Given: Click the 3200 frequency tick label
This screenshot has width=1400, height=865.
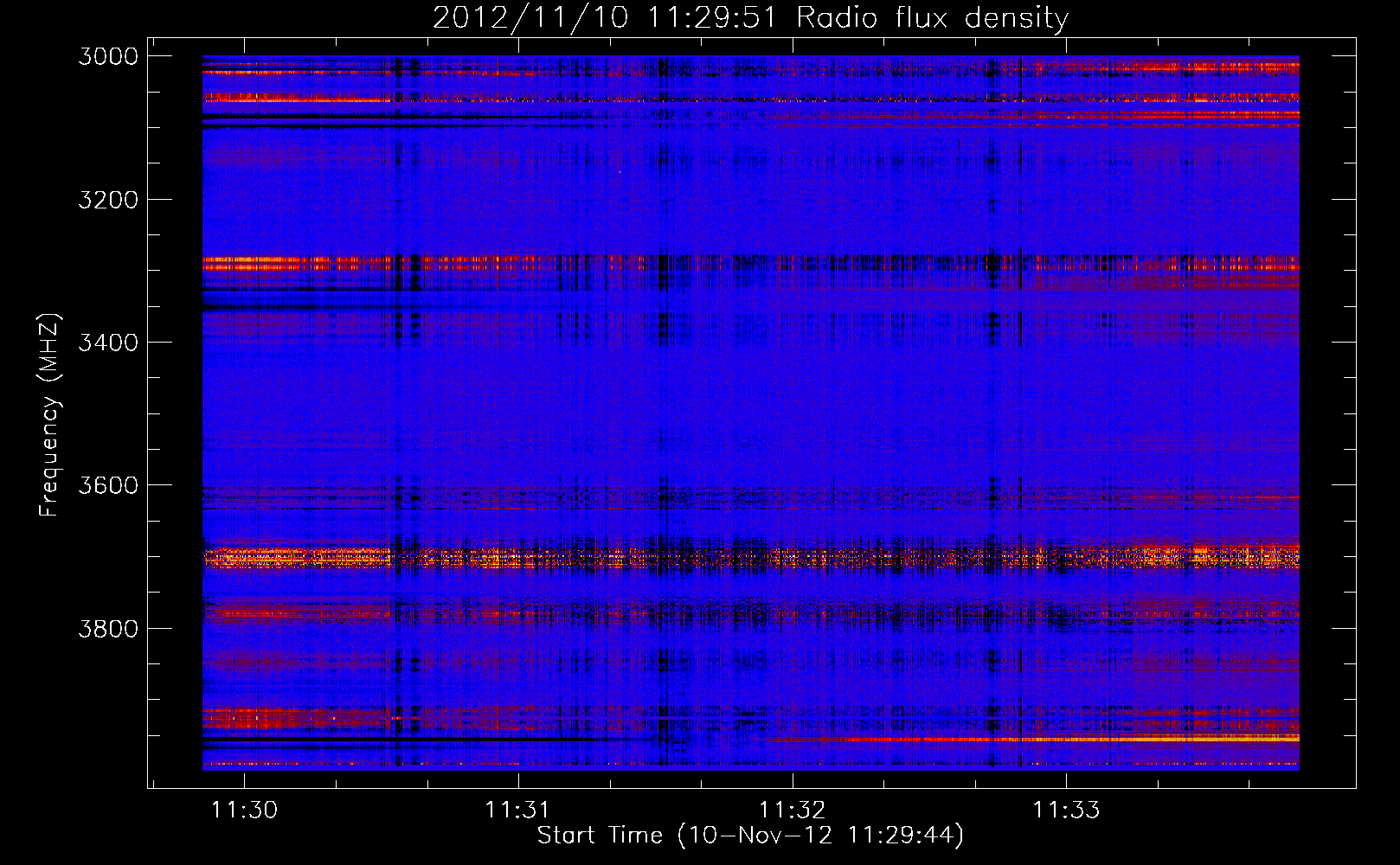Looking at the screenshot, I should click(108, 200).
